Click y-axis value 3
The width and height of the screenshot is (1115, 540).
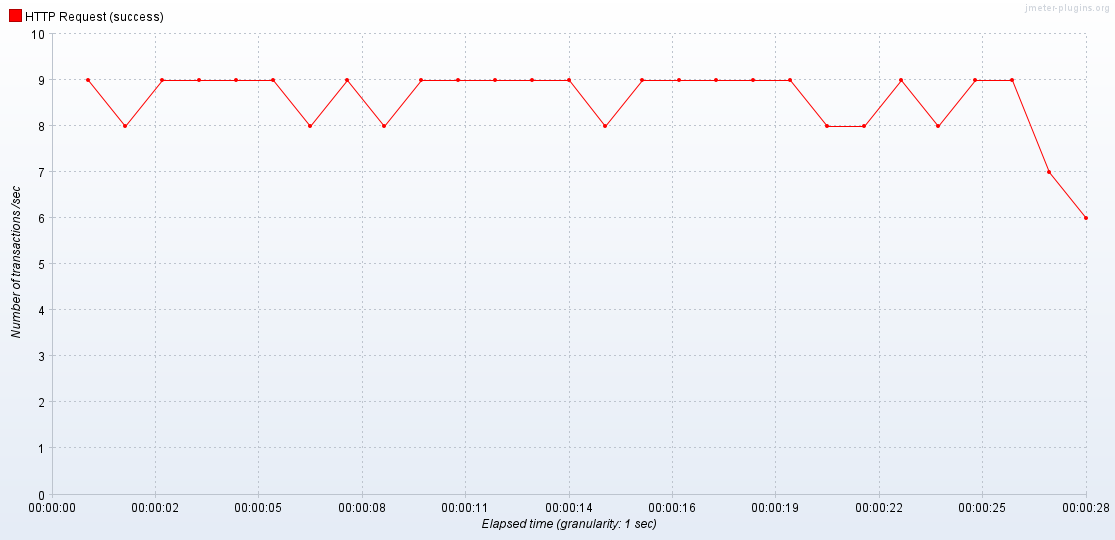click(x=41, y=356)
